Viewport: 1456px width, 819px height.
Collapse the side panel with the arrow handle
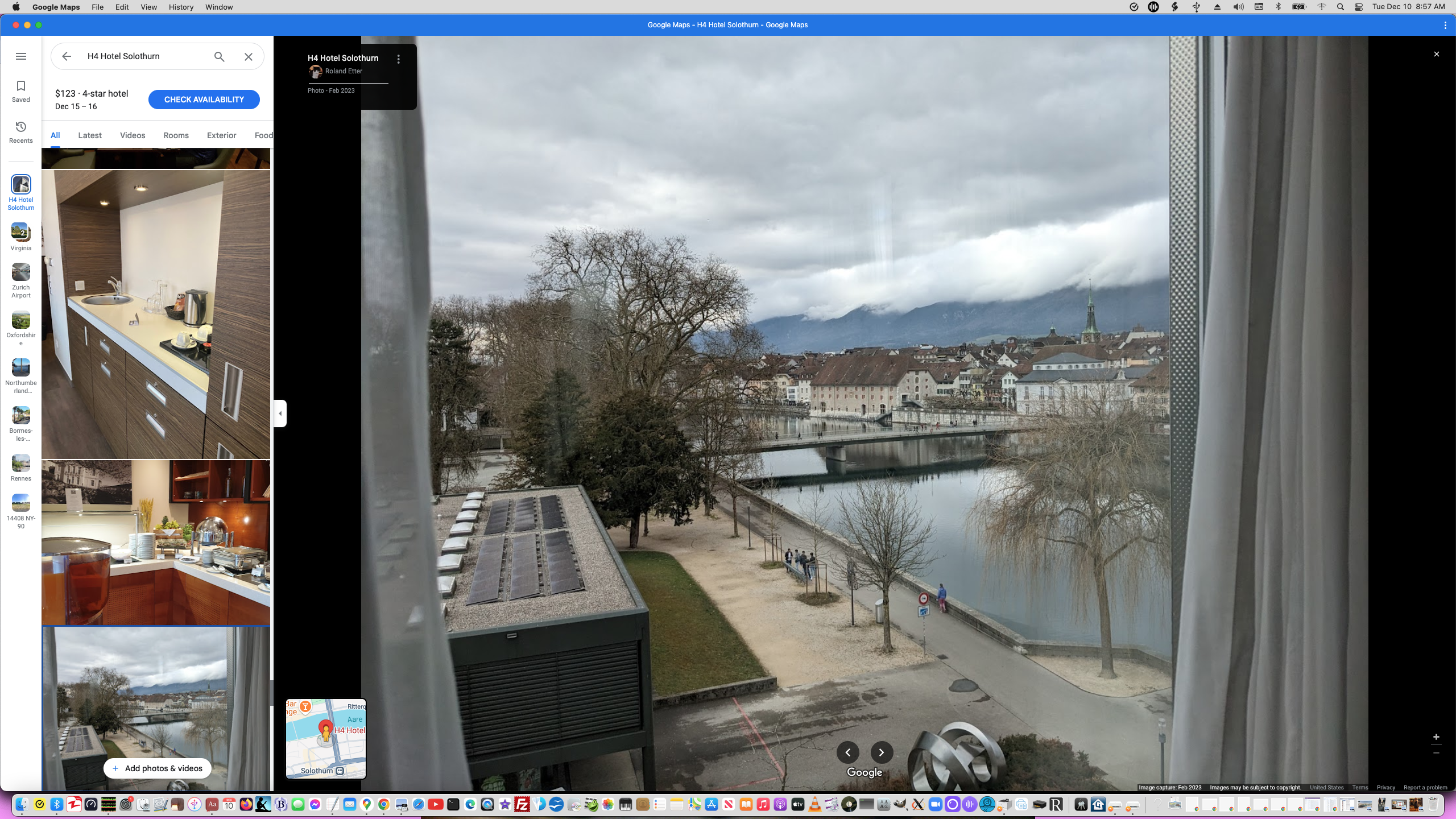280,413
